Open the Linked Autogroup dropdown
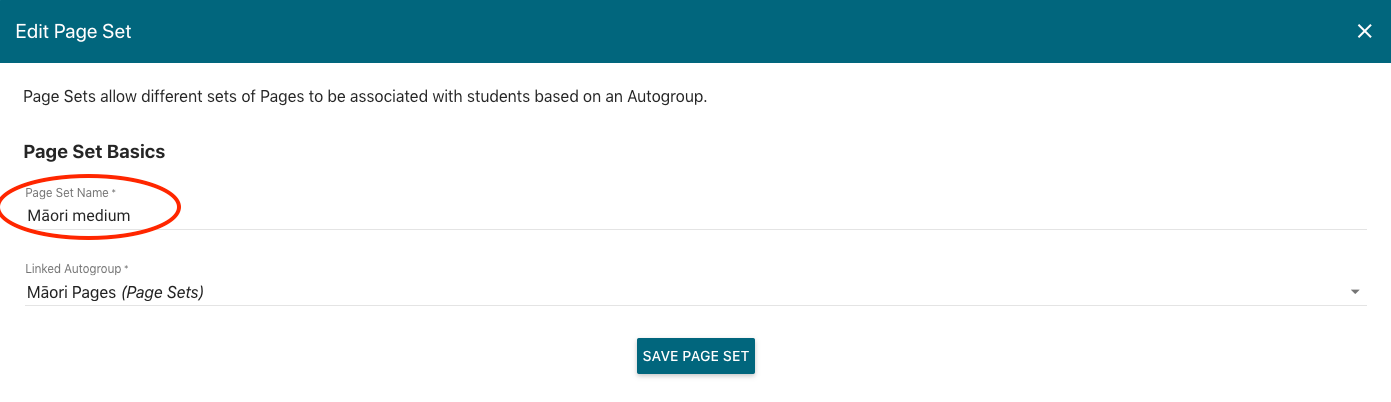 tap(695, 292)
